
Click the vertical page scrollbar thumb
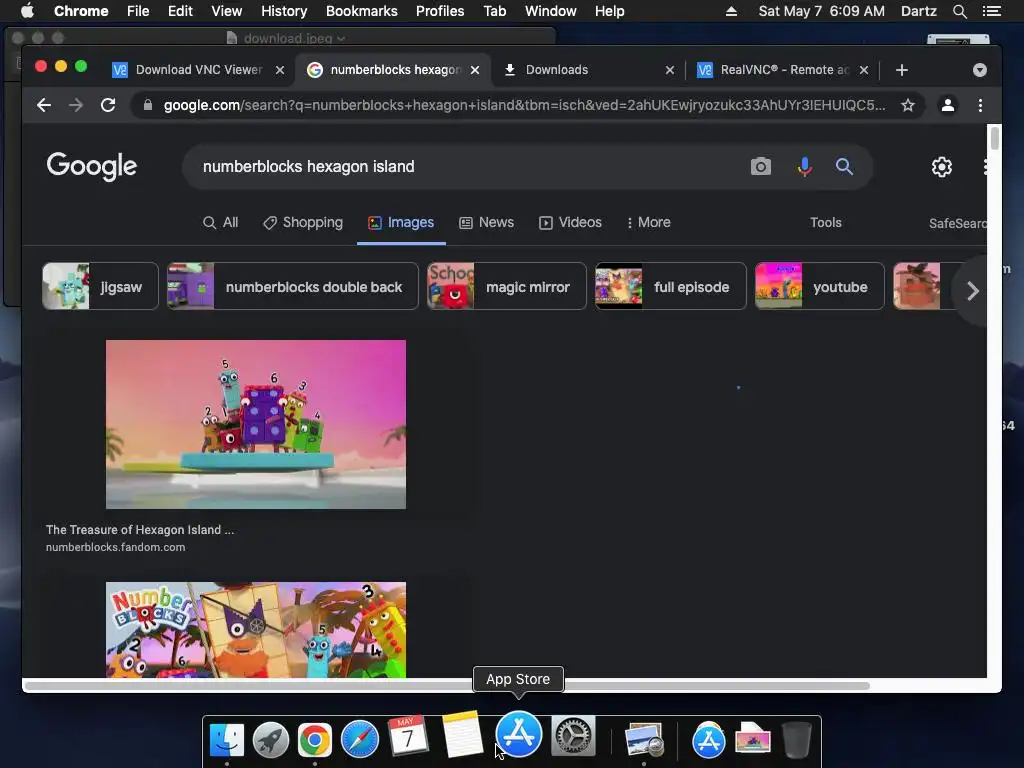coord(995,138)
